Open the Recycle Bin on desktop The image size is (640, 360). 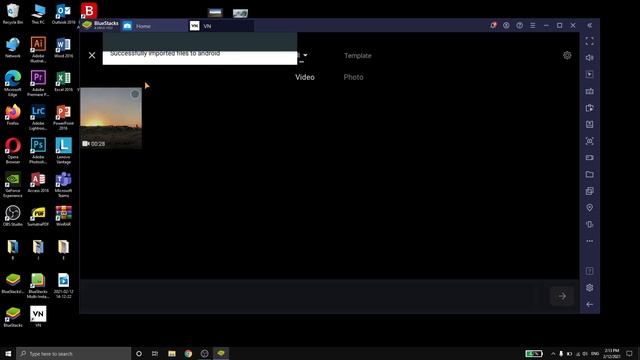pyautogui.click(x=13, y=14)
